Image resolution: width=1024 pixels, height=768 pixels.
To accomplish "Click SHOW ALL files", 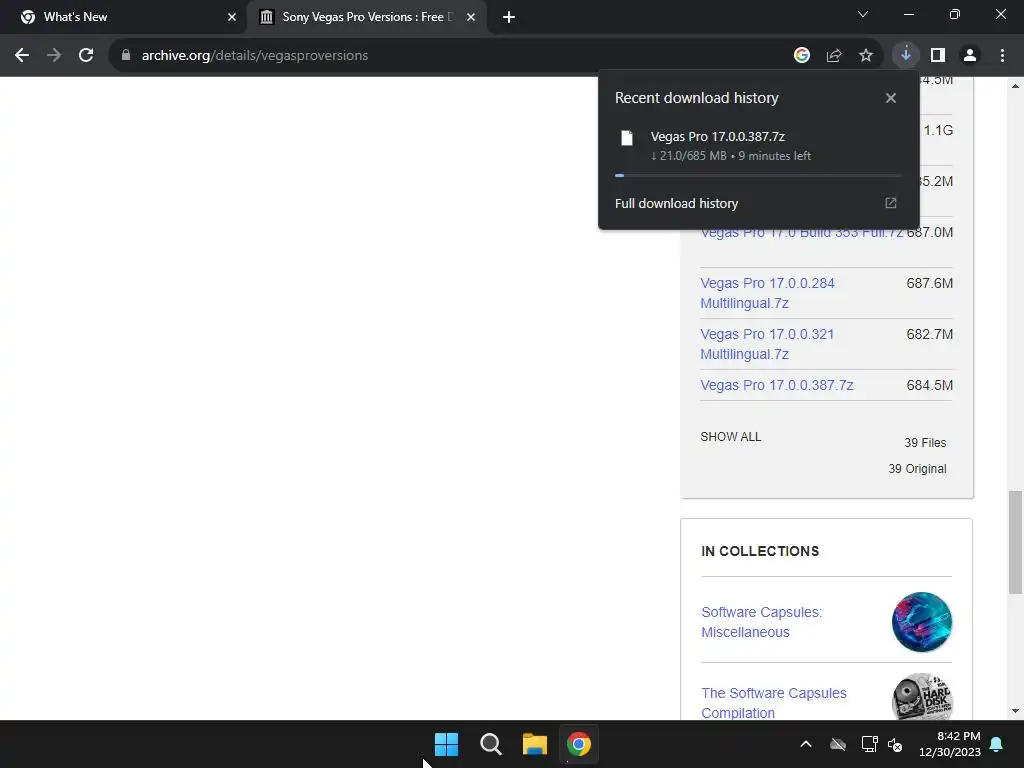I will (731, 437).
